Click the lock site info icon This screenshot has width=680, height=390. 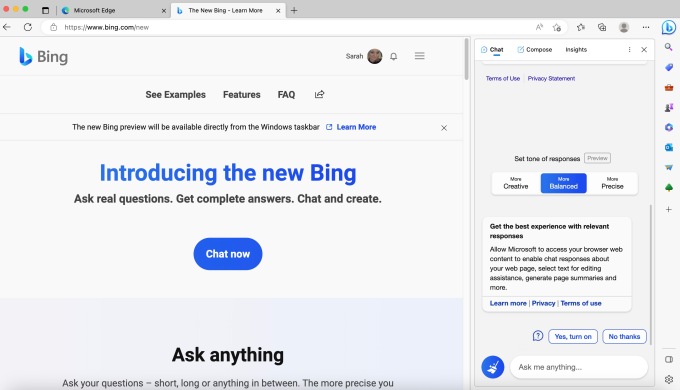[53, 27]
